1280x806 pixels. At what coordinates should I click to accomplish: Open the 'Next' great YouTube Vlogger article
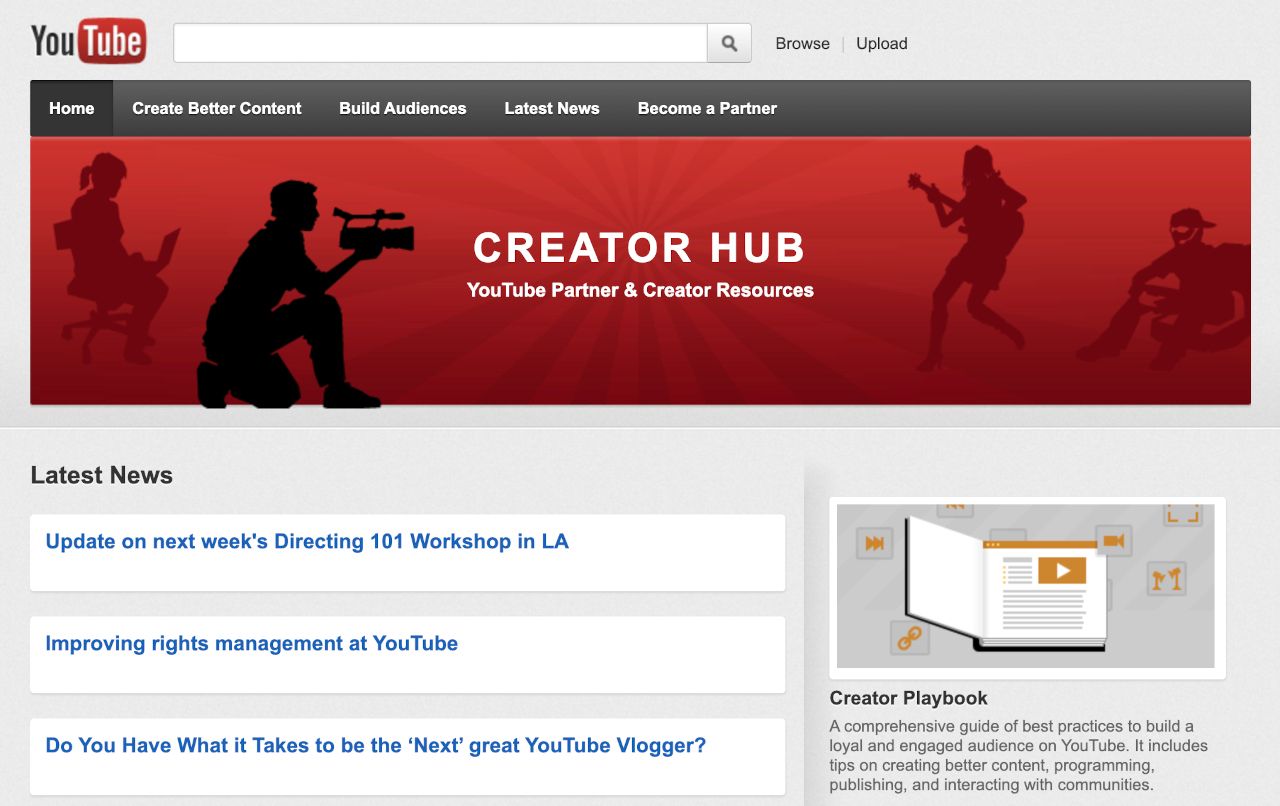pyautogui.click(x=376, y=745)
